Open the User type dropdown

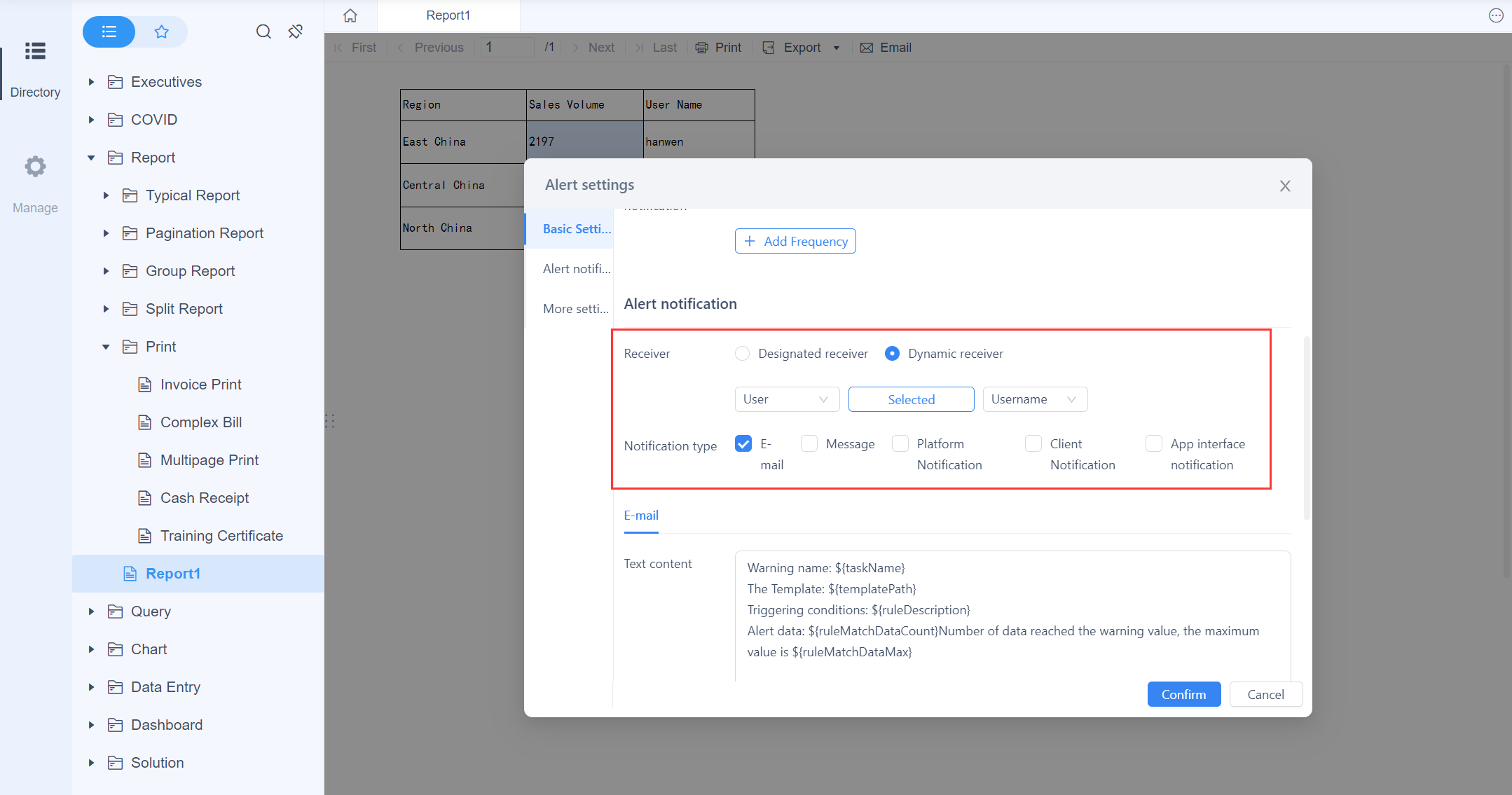click(x=787, y=399)
